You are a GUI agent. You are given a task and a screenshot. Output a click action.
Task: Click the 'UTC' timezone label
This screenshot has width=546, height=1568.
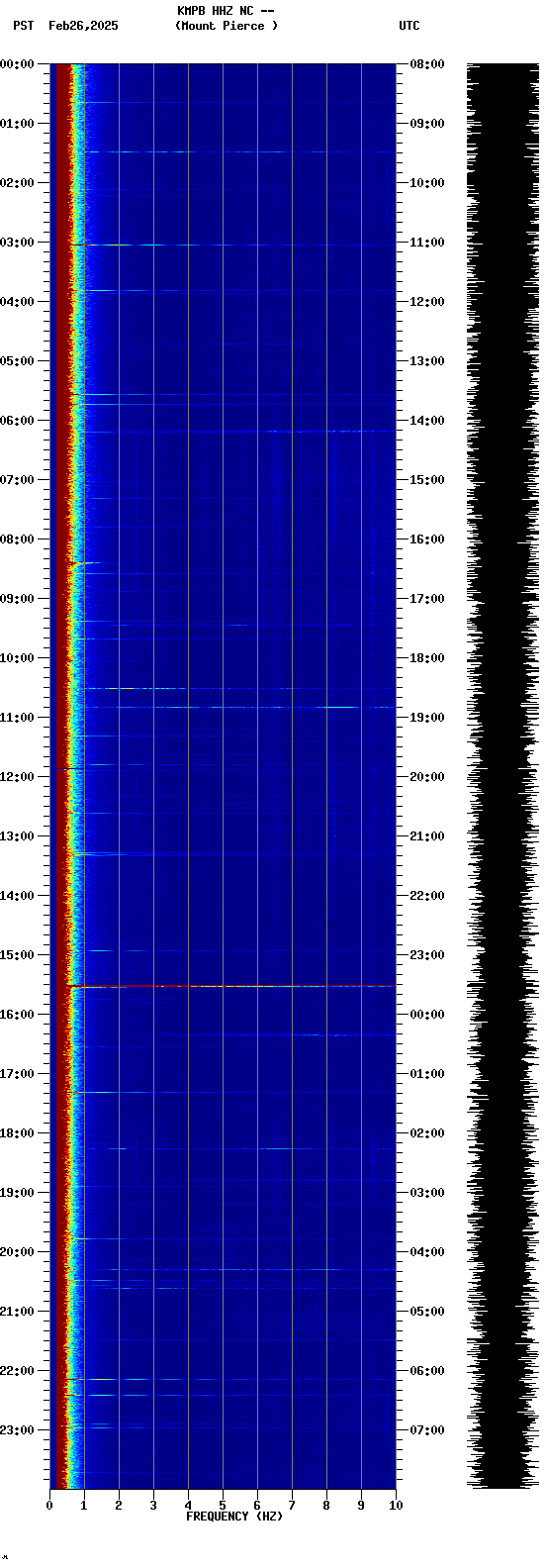[x=409, y=26]
